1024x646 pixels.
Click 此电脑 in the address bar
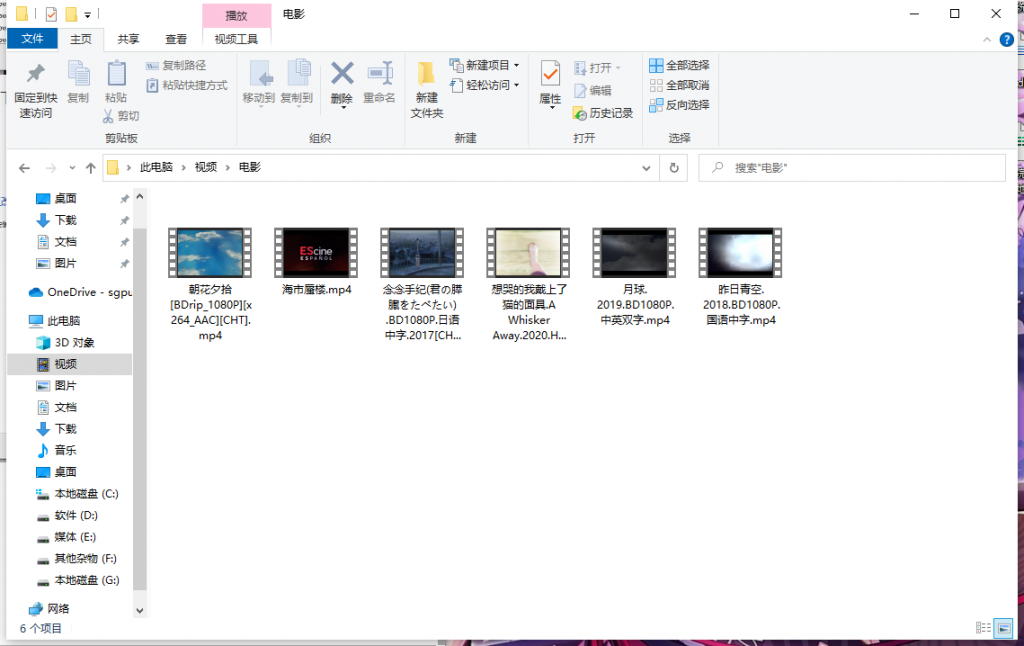click(156, 167)
